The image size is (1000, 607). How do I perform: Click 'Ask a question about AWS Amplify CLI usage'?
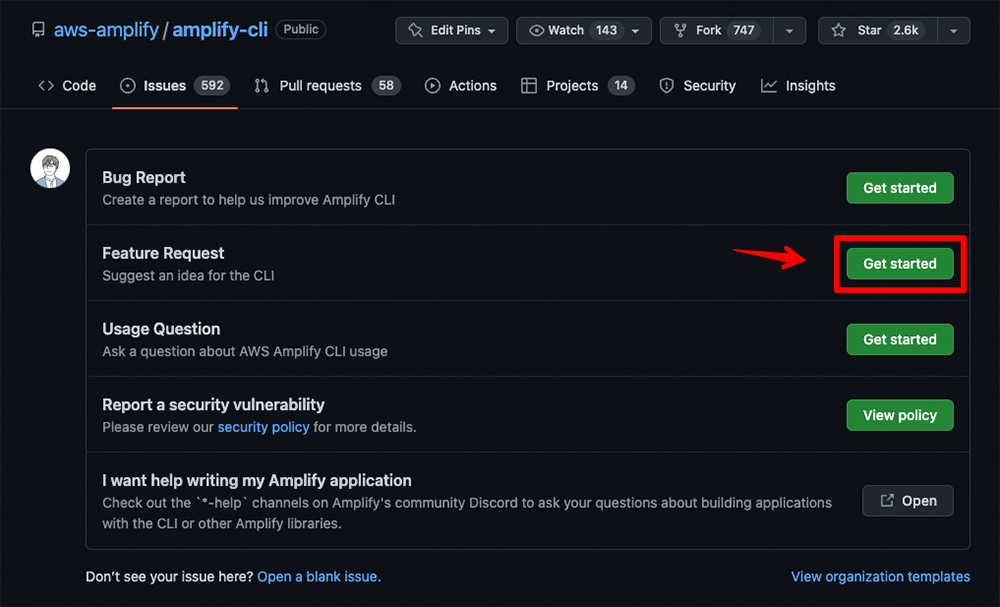(x=245, y=351)
